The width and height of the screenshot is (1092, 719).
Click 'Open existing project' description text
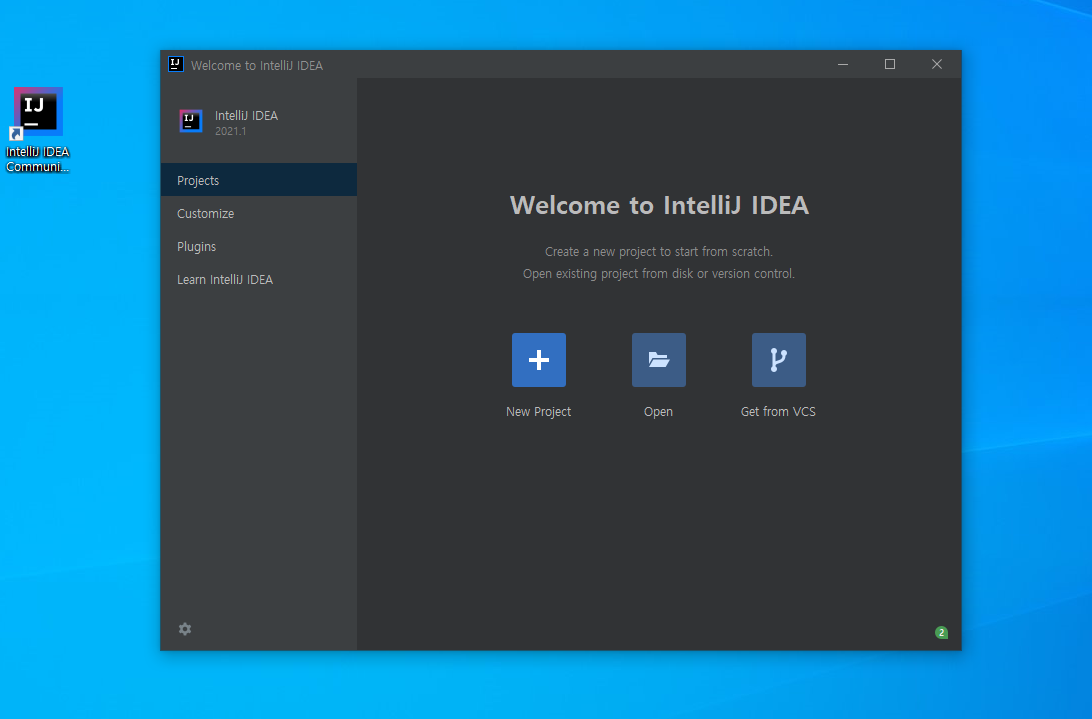(658, 274)
